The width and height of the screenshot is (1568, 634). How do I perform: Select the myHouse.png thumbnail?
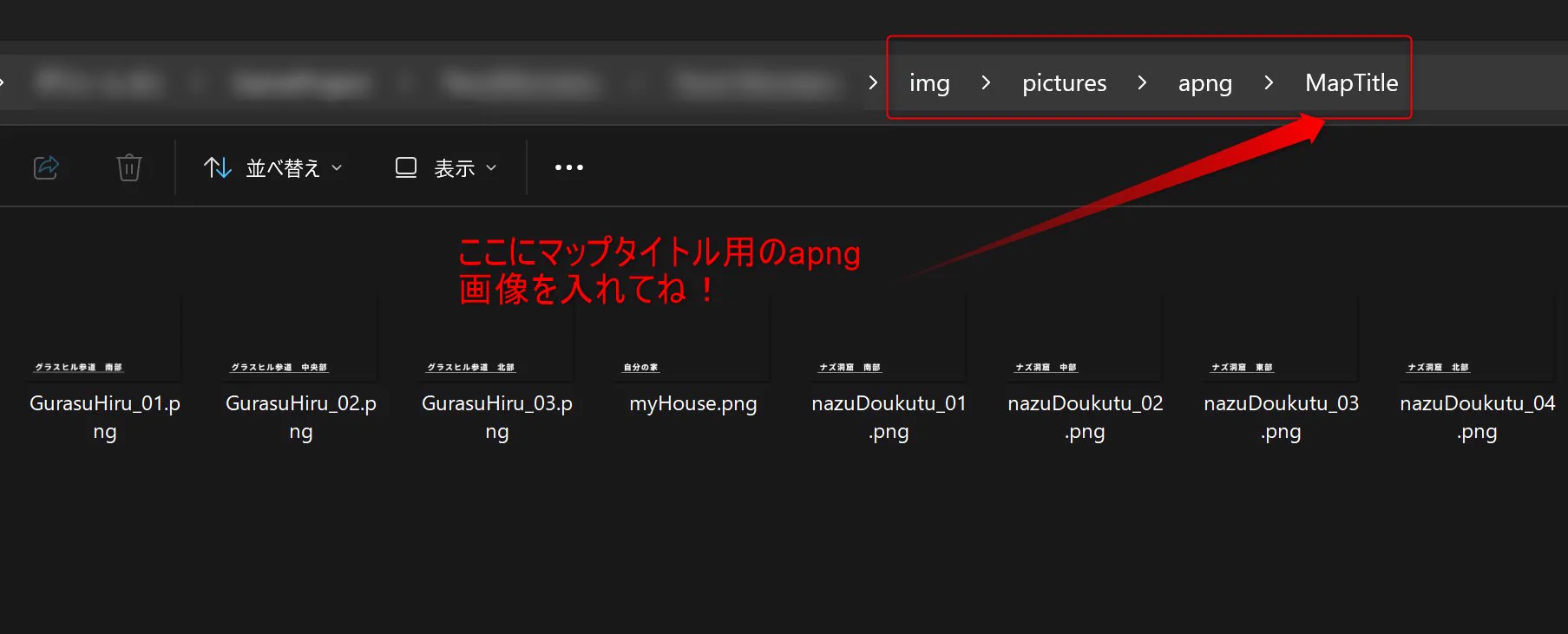pyautogui.click(x=693, y=337)
